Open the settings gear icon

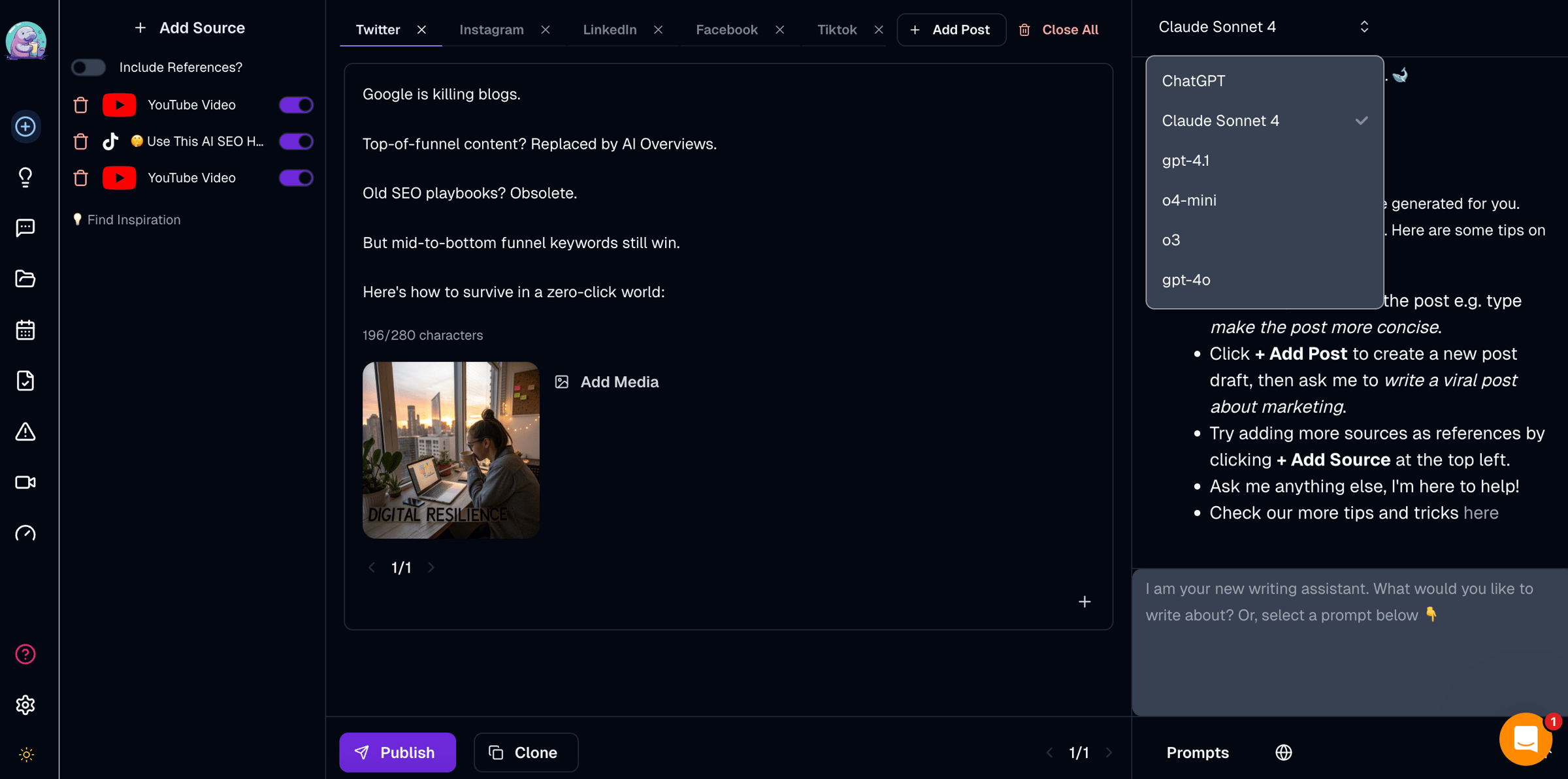(x=25, y=705)
